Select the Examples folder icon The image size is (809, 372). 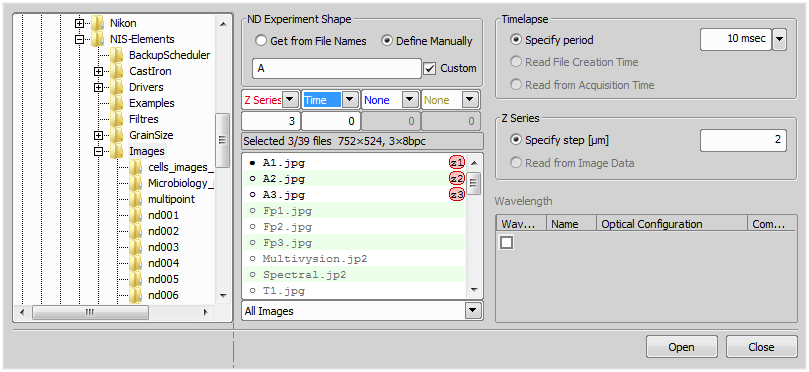[x=117, y=103]
